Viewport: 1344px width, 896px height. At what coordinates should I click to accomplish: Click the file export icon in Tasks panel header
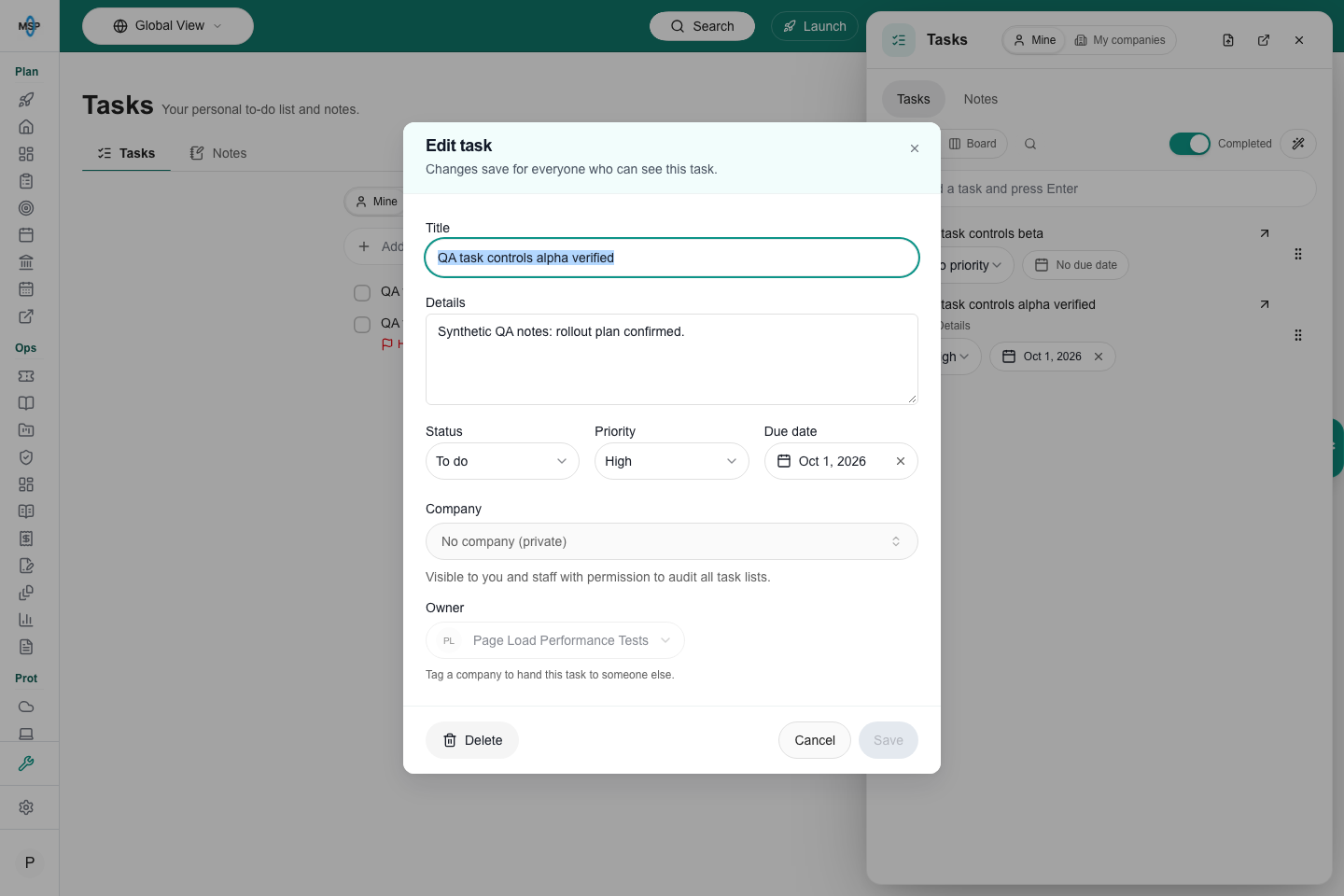click(x=1228, y=40)
